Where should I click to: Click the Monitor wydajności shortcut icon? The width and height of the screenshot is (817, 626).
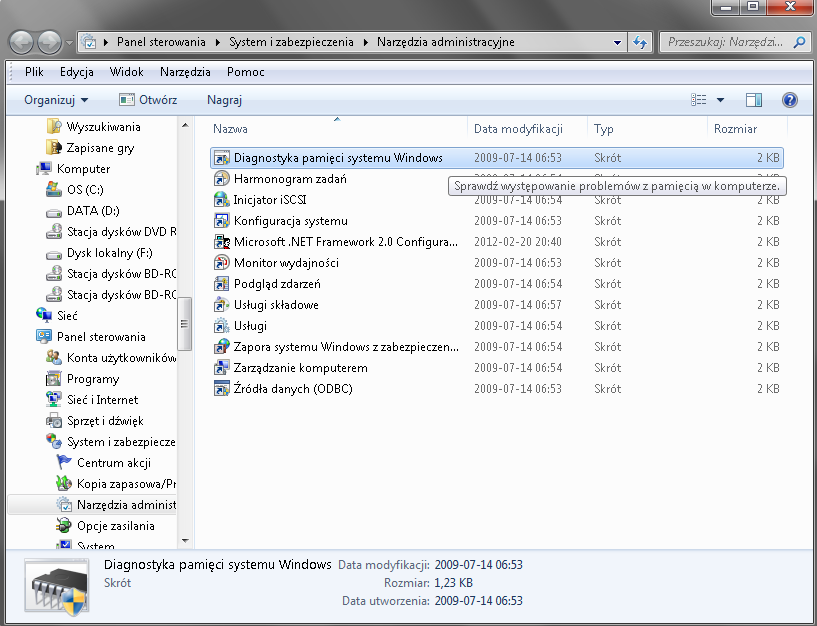coord(223,263)
